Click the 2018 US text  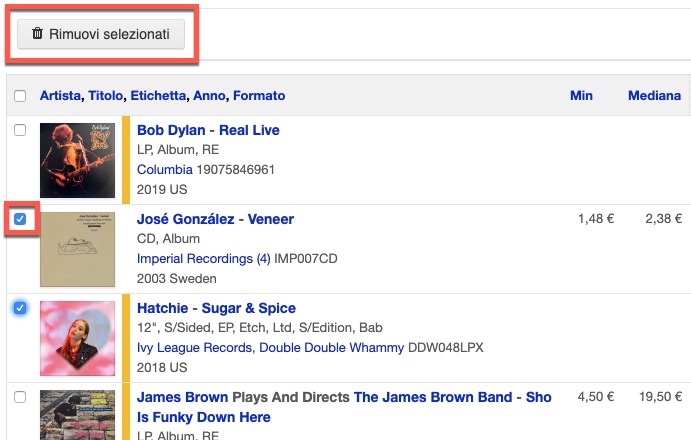pyautogui.click(x=162, y=368)
